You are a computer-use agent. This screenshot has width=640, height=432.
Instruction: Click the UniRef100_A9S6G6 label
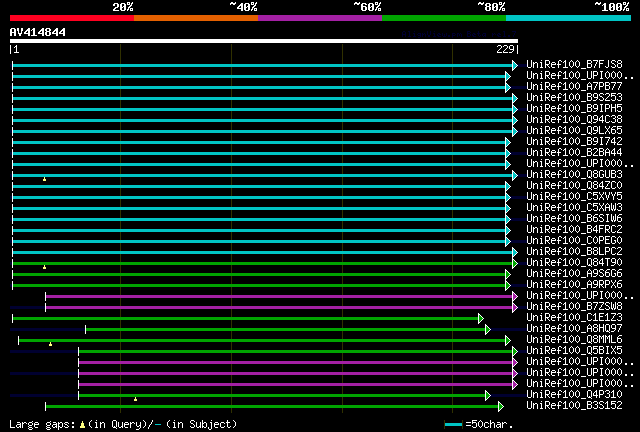[574, 274]
